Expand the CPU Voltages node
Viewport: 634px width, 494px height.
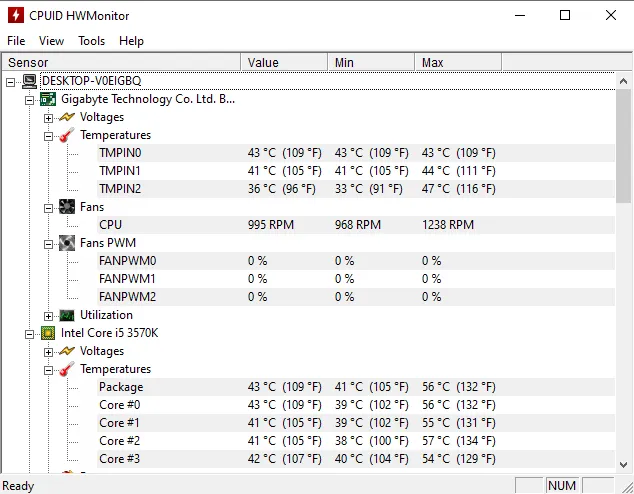pyautogui.click(x=49, y=352)
